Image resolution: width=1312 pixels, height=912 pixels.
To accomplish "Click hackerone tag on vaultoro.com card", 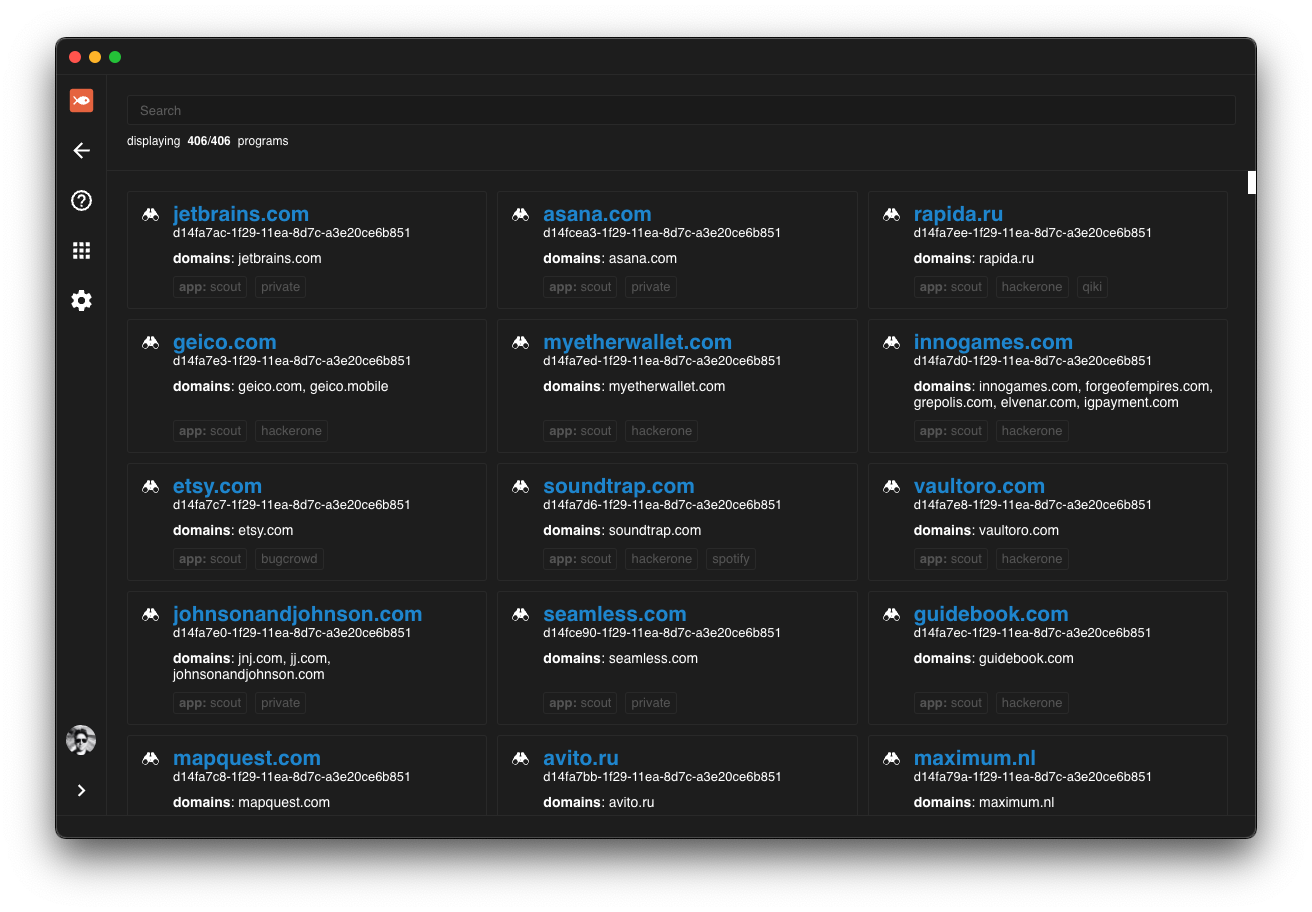I will coord(1032,559).
